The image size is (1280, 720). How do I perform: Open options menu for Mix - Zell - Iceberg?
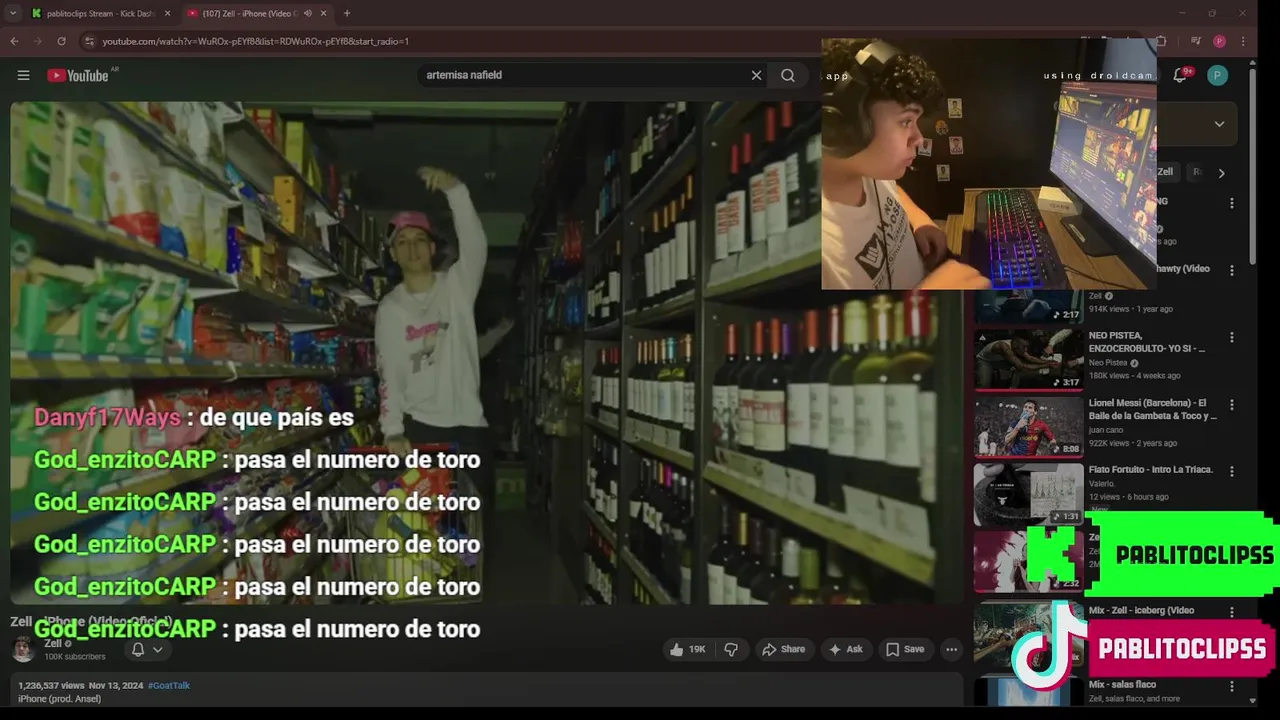click(1232, 611)
